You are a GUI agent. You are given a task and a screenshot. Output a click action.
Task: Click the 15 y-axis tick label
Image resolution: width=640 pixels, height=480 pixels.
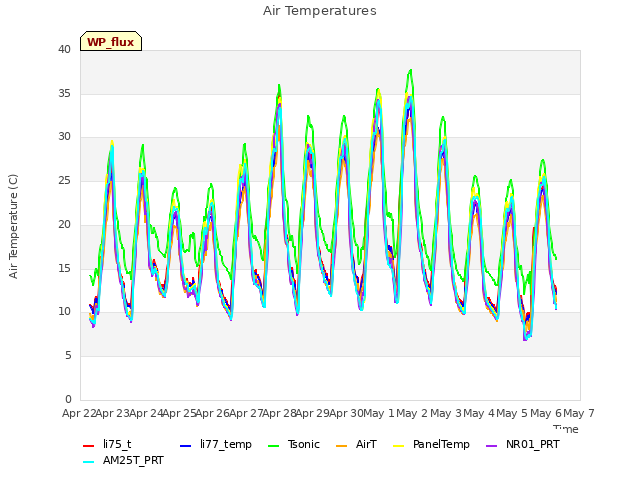pyautogui.click(x=64, y=269)
